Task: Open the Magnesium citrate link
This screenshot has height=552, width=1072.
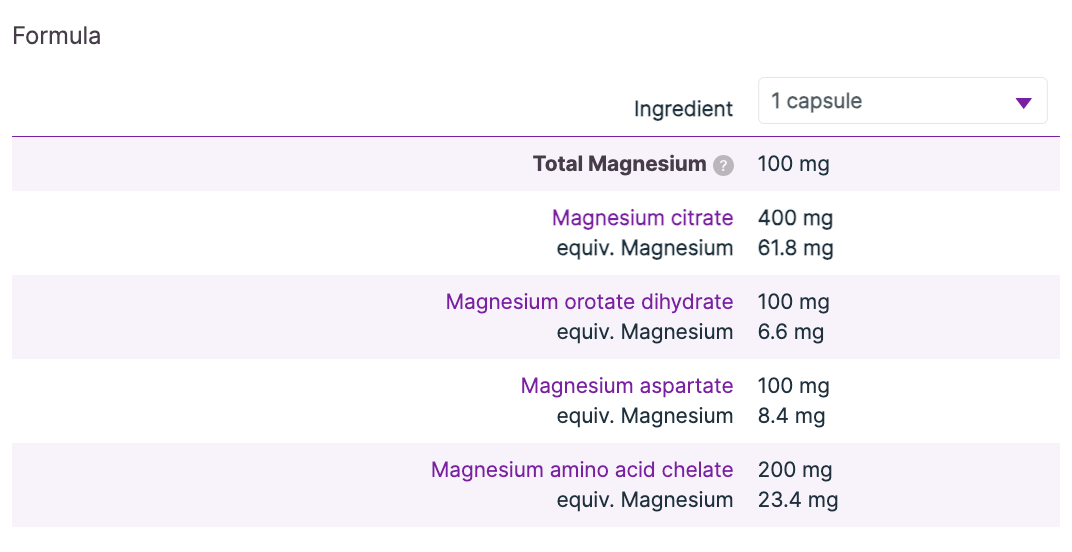Action: coord(642,218)
